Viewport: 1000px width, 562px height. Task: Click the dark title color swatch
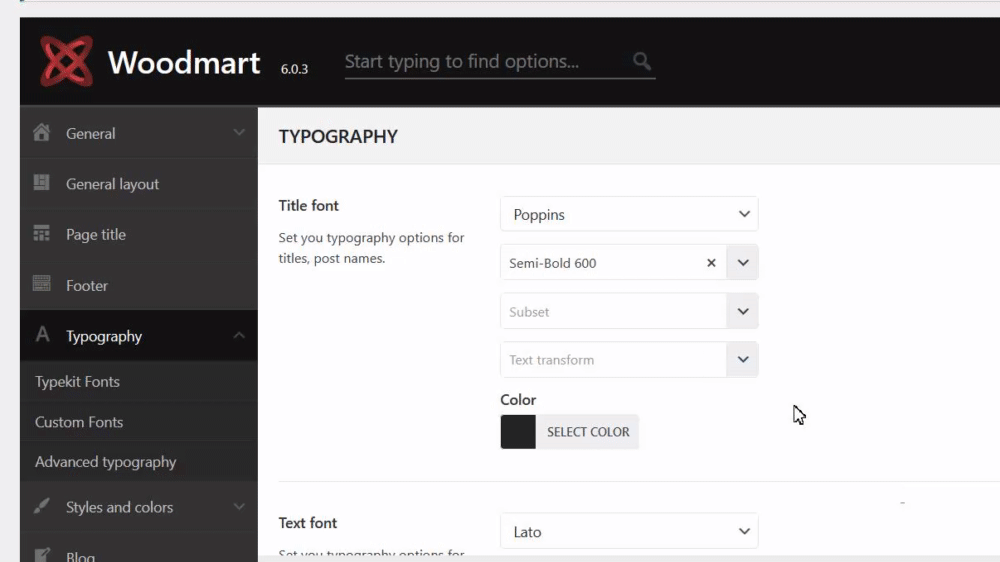click(518, 432)
